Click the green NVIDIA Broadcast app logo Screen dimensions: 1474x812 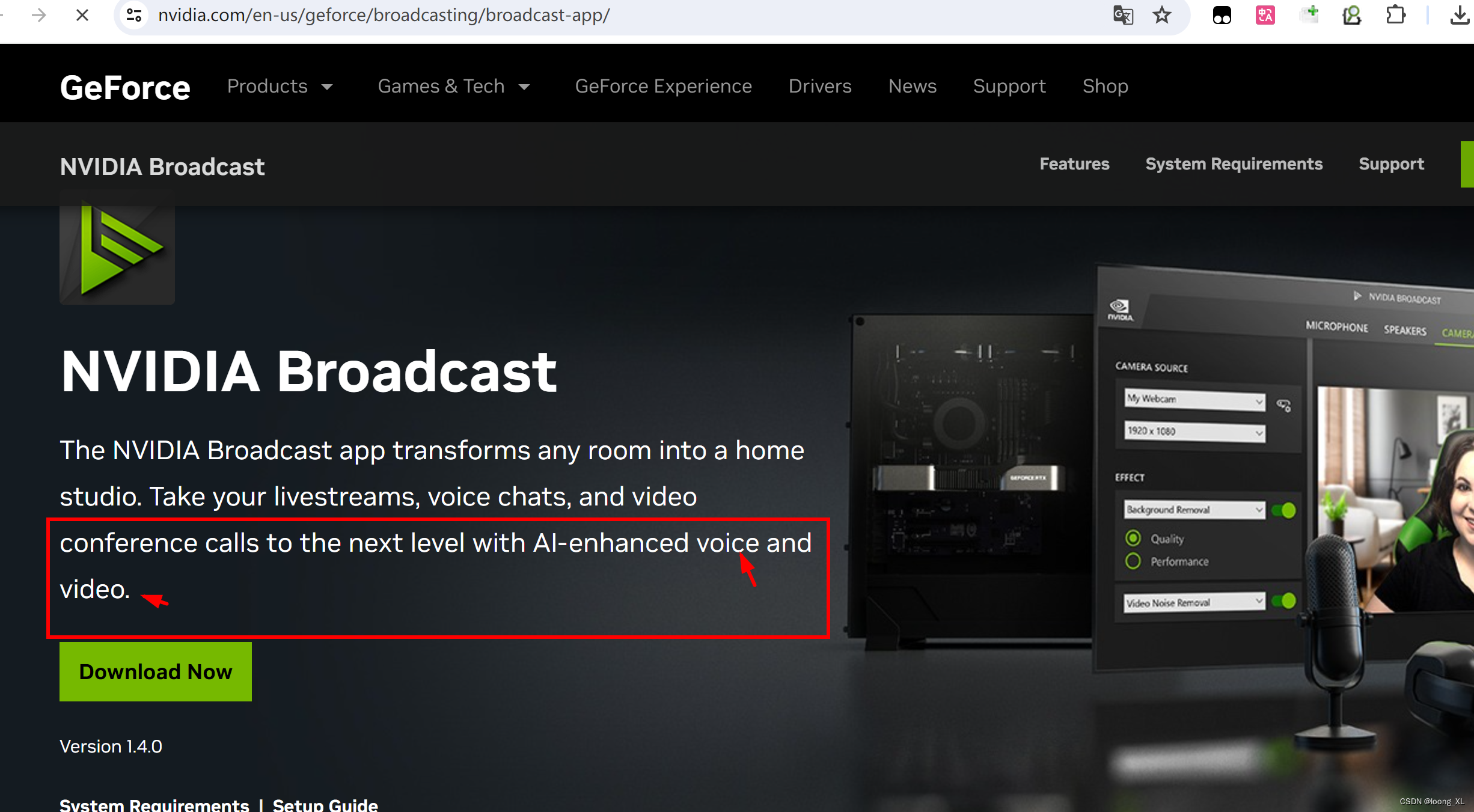click(x=117, y=248)
